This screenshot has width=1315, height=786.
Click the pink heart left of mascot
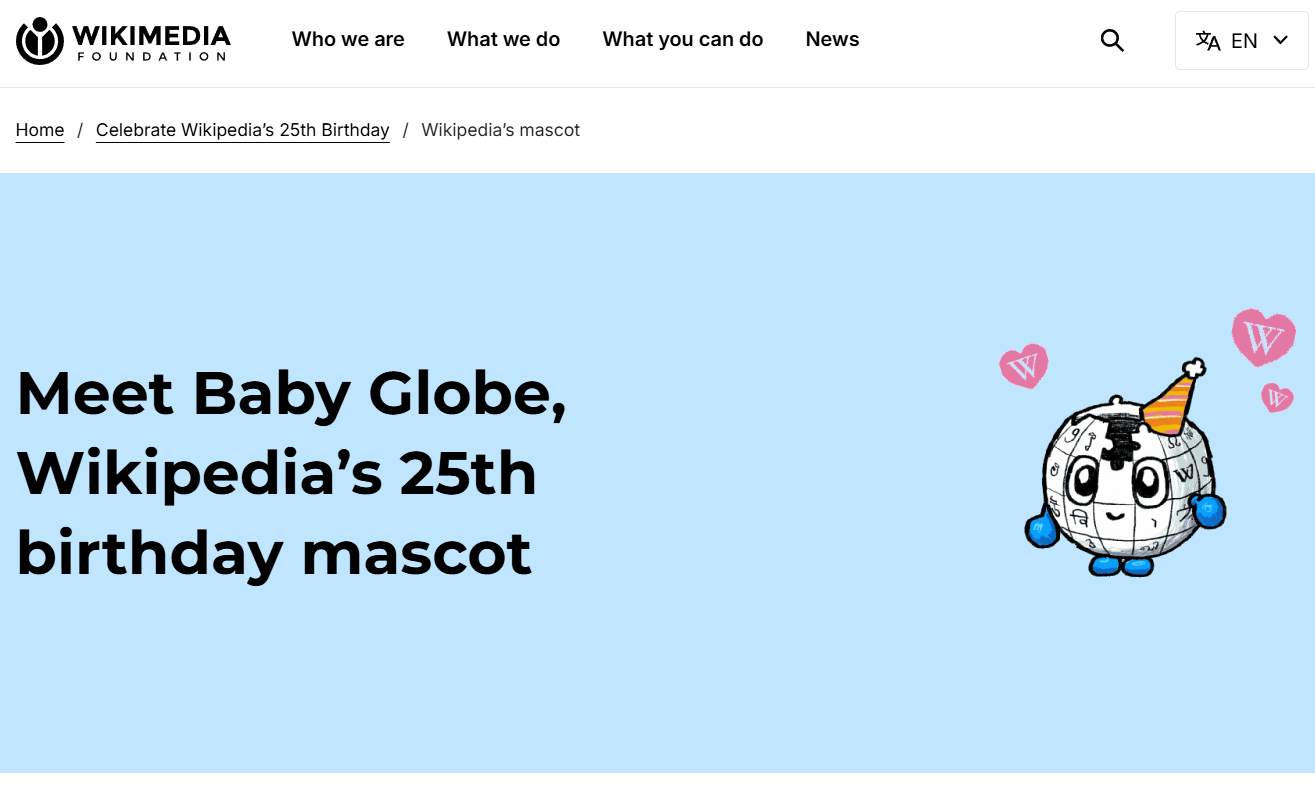click(x=1024, y=367)
